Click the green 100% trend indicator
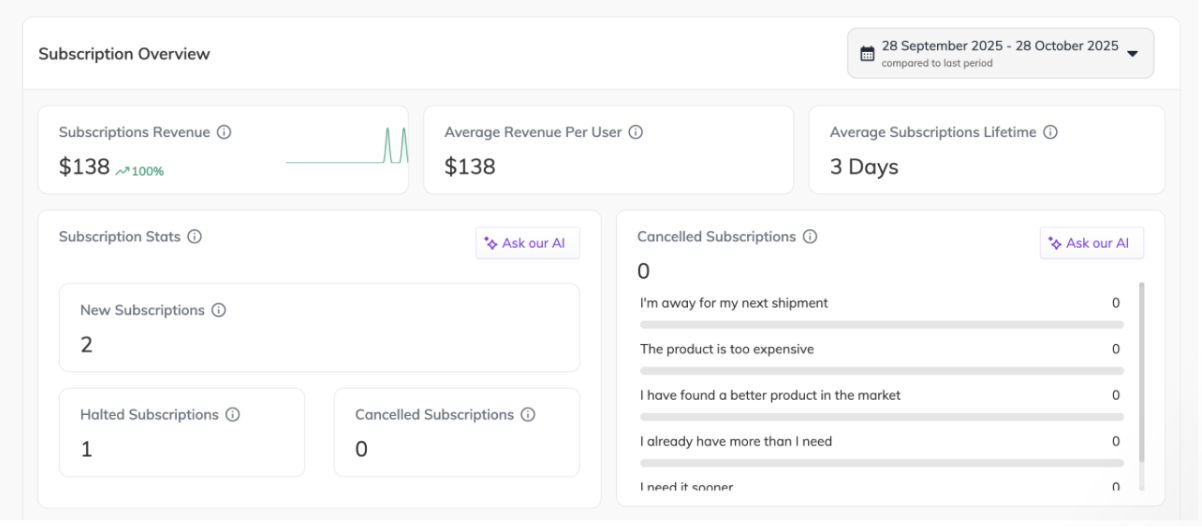1202x532 pixels. click(140, 171)
